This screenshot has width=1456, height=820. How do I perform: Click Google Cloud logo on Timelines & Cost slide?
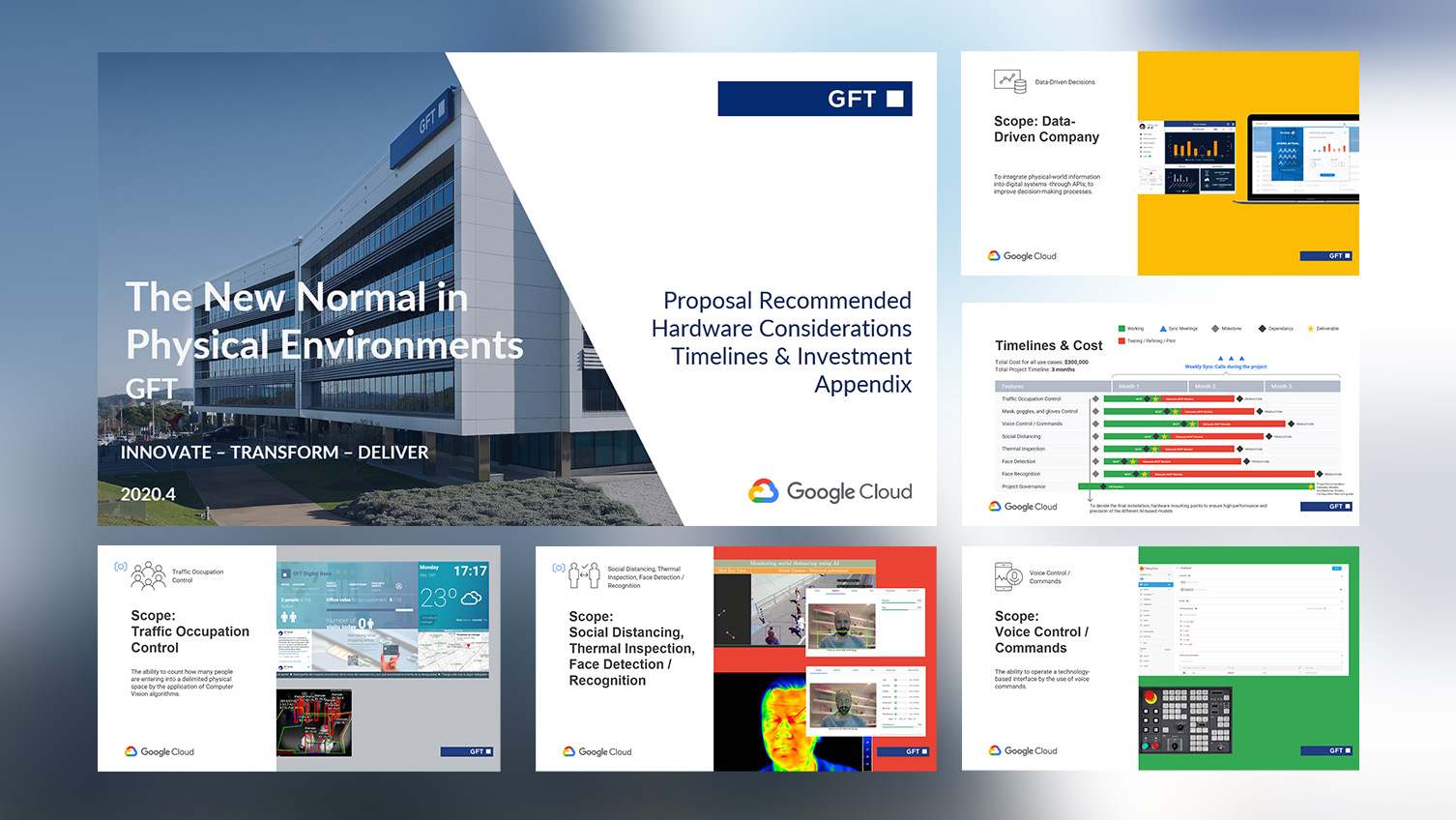(1023, 507)
